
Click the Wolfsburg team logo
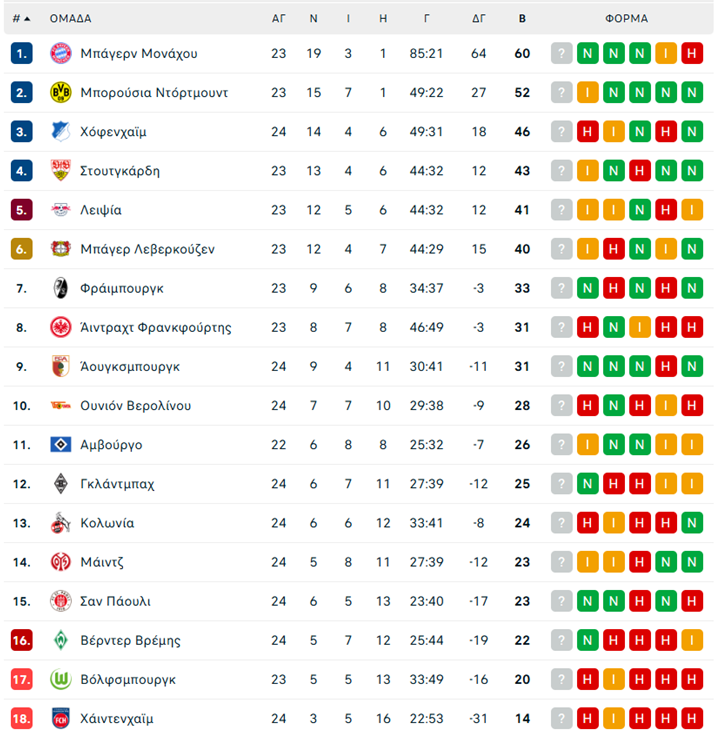61,679
